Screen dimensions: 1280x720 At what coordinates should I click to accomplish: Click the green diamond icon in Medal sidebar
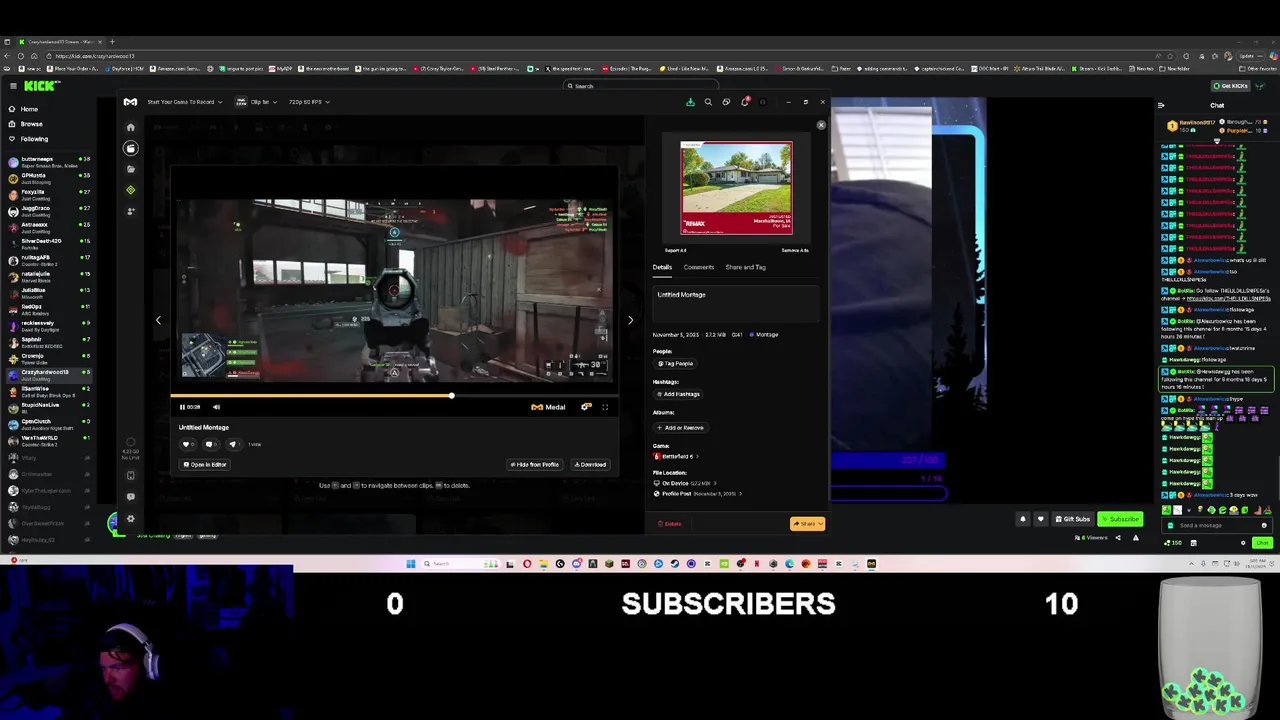coord(130,190)
